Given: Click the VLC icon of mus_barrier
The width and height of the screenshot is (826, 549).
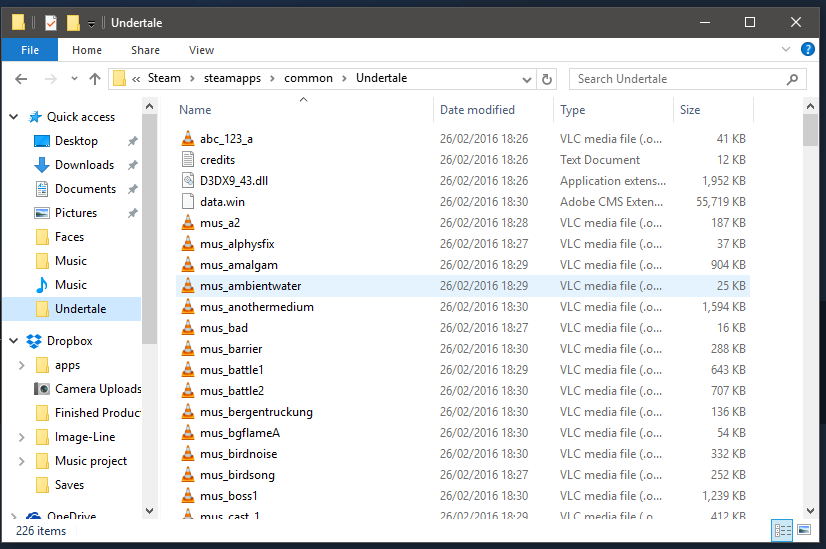Looking at the screenshot, I should pos(187,349).
